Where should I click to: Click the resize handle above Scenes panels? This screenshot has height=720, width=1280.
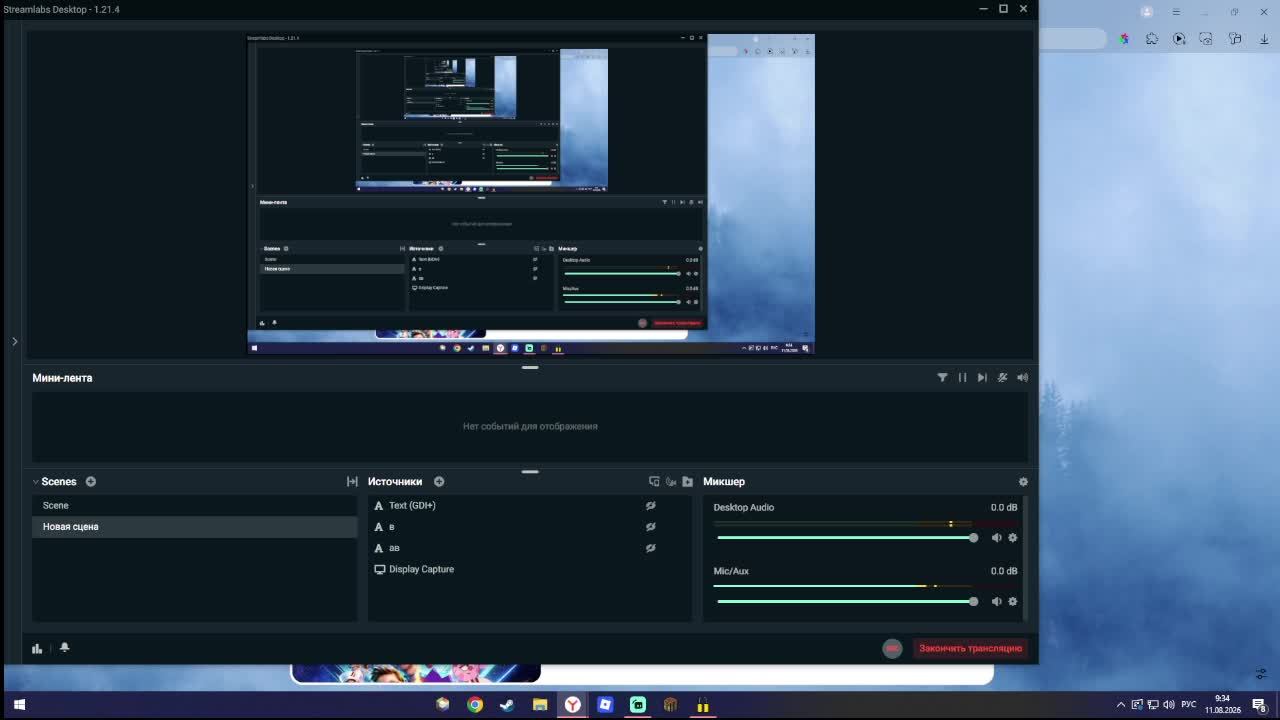click(x=530, y=472)
